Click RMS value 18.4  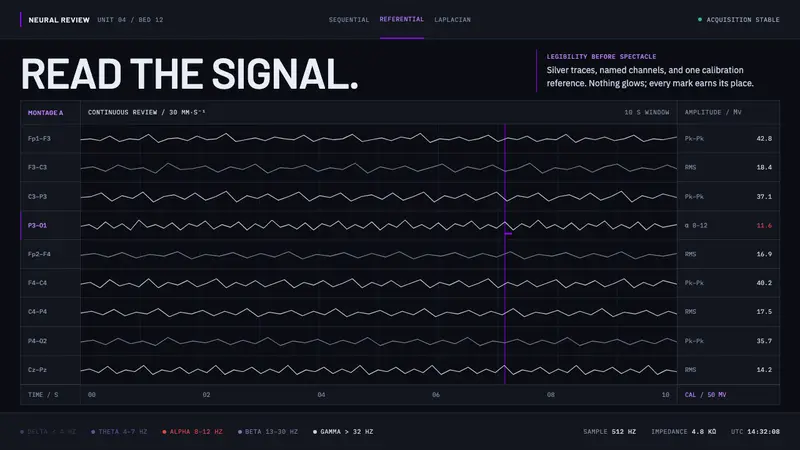tap(764, 167)
